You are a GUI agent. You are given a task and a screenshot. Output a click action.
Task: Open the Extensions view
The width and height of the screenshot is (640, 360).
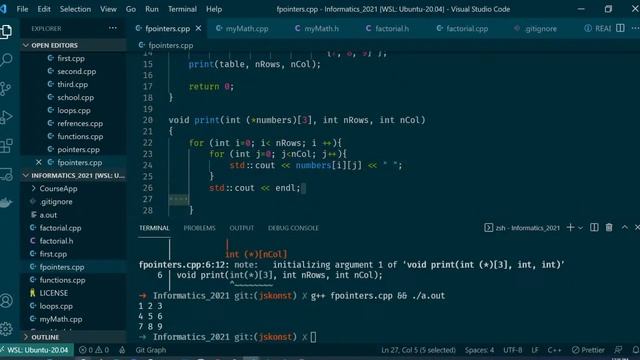pos(7,146)
